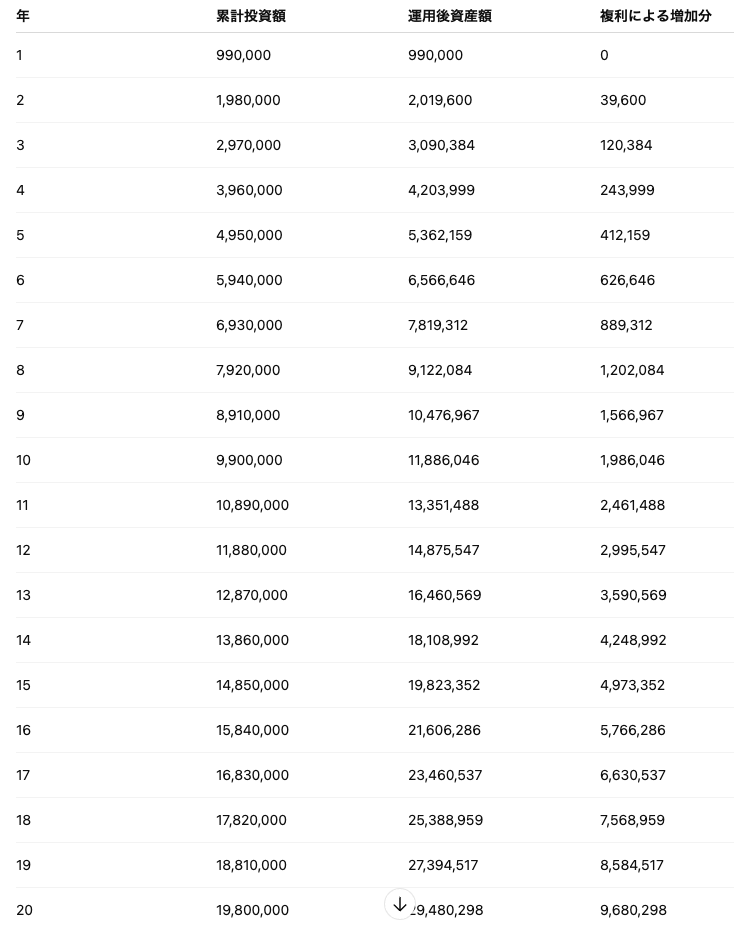Click the 累計投資額 column header
The image size is (734, 940).
point(251,16)
